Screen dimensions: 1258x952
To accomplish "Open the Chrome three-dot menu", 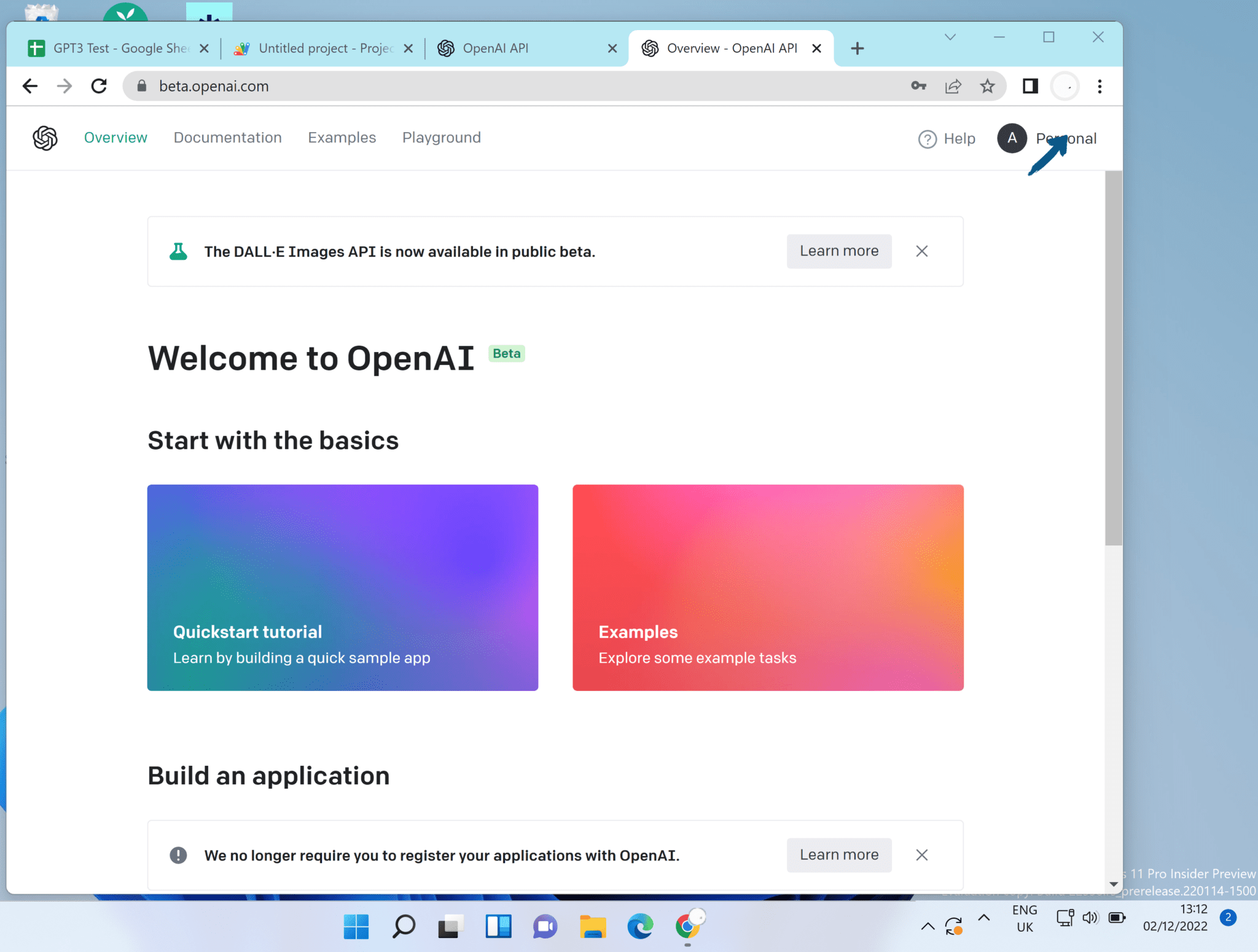I will (1100, 86).
